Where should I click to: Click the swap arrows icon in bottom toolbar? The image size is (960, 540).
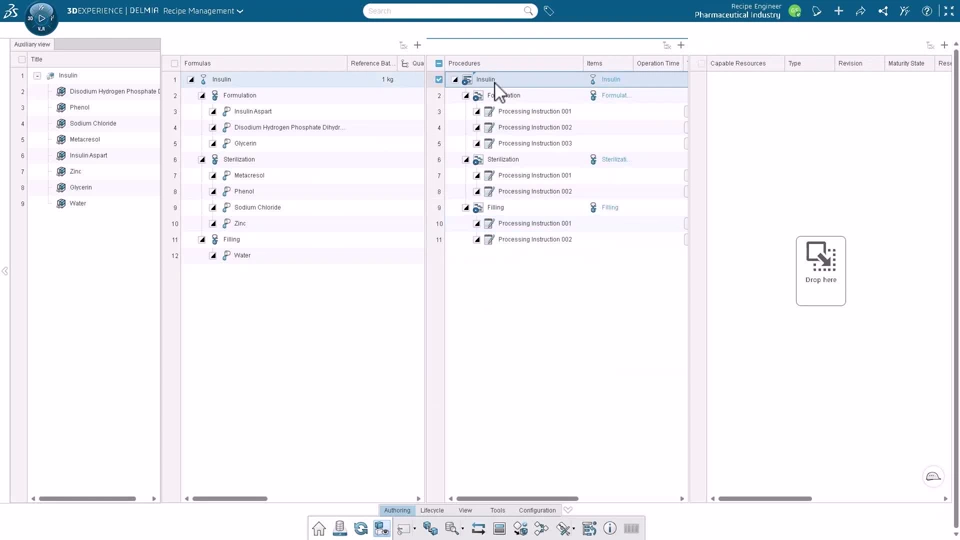tap(478, 528)
